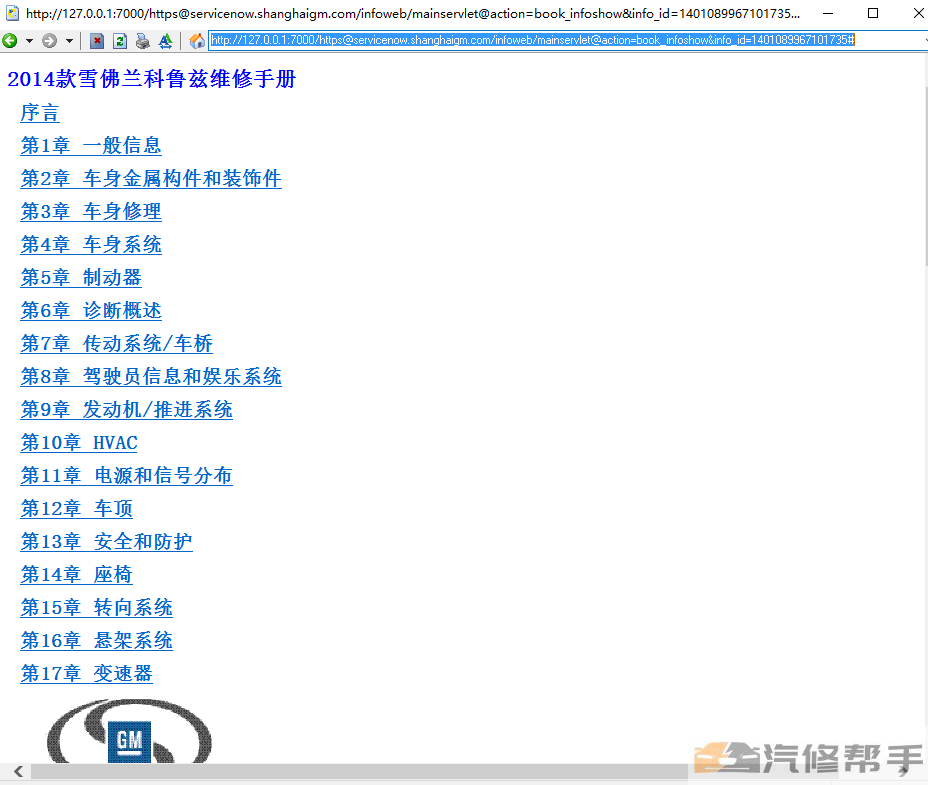Maximize the browser window

[x=873, y=13]
